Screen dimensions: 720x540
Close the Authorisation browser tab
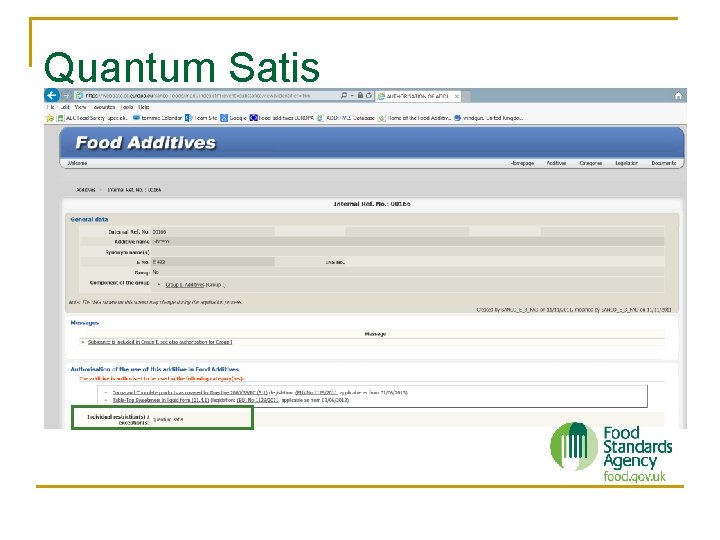456,96
